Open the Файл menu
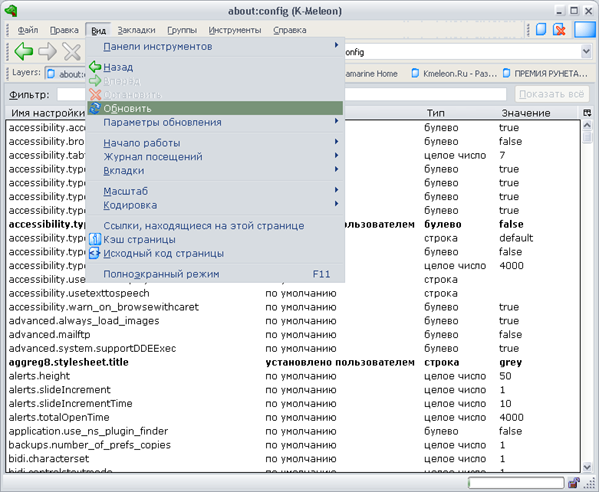The width and height of the screenshot is (599, 492). click(x=28, y=30)
